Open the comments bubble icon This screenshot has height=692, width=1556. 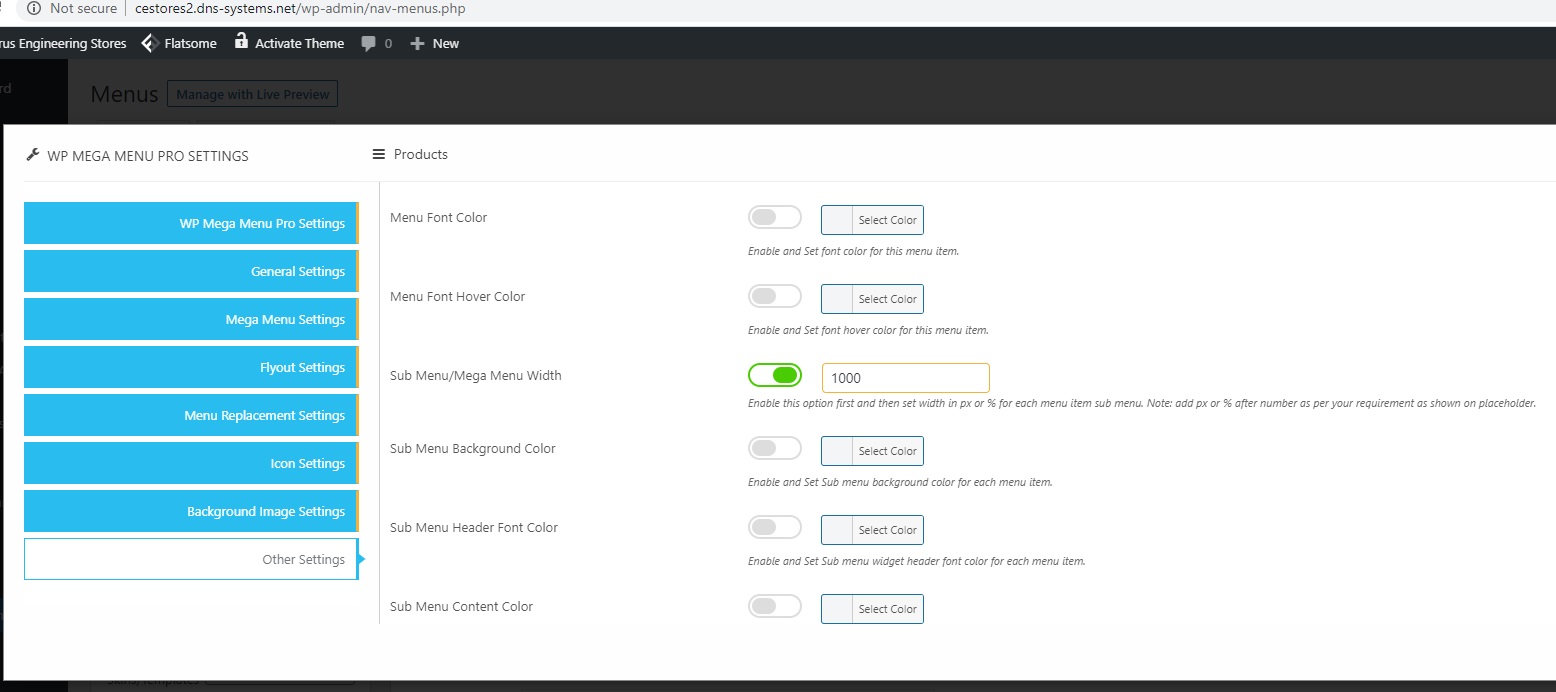tap(369, 44)
